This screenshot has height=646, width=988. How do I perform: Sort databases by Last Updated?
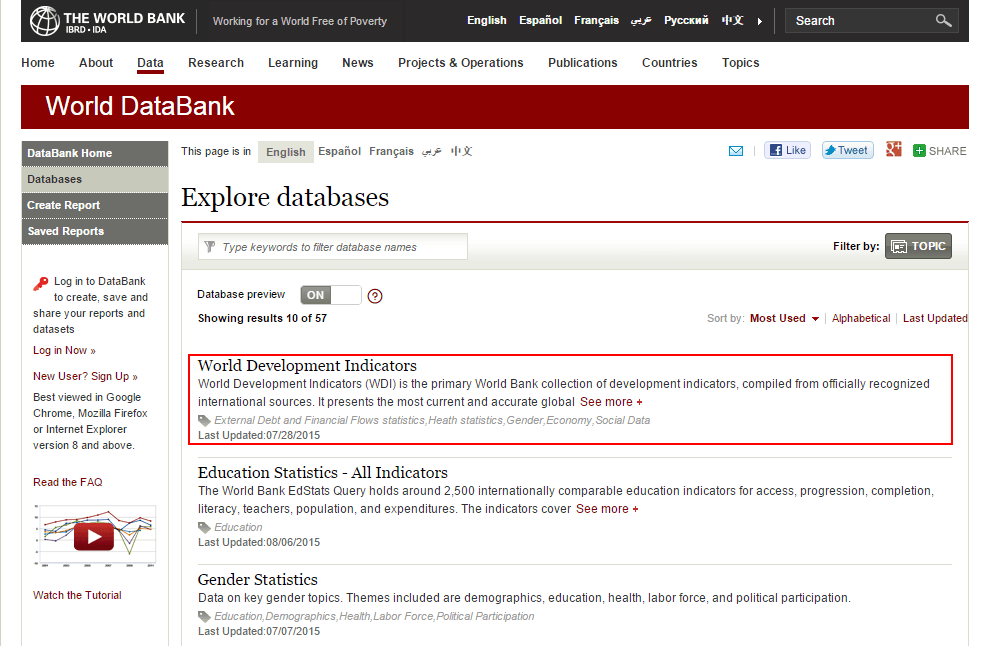pos(935,318)
